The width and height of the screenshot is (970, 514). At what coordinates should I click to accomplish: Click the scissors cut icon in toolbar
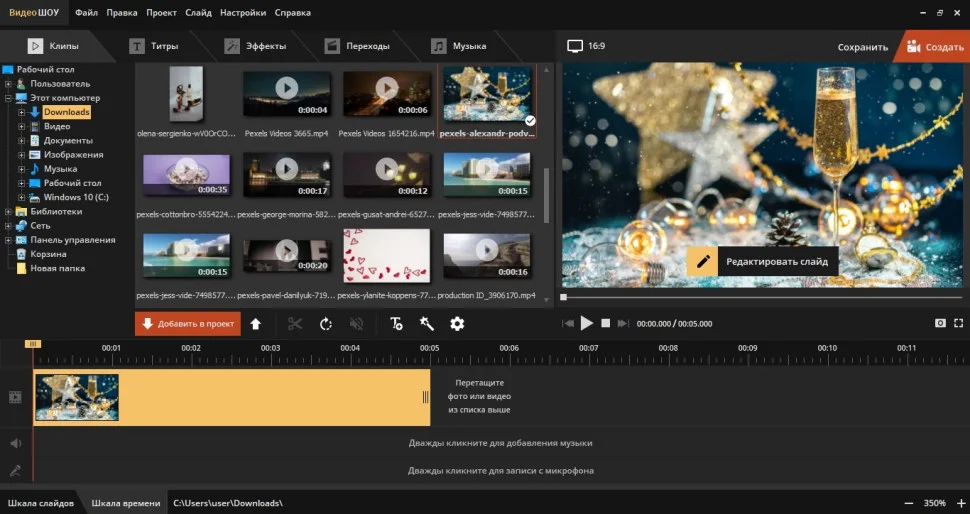point(295,324)
